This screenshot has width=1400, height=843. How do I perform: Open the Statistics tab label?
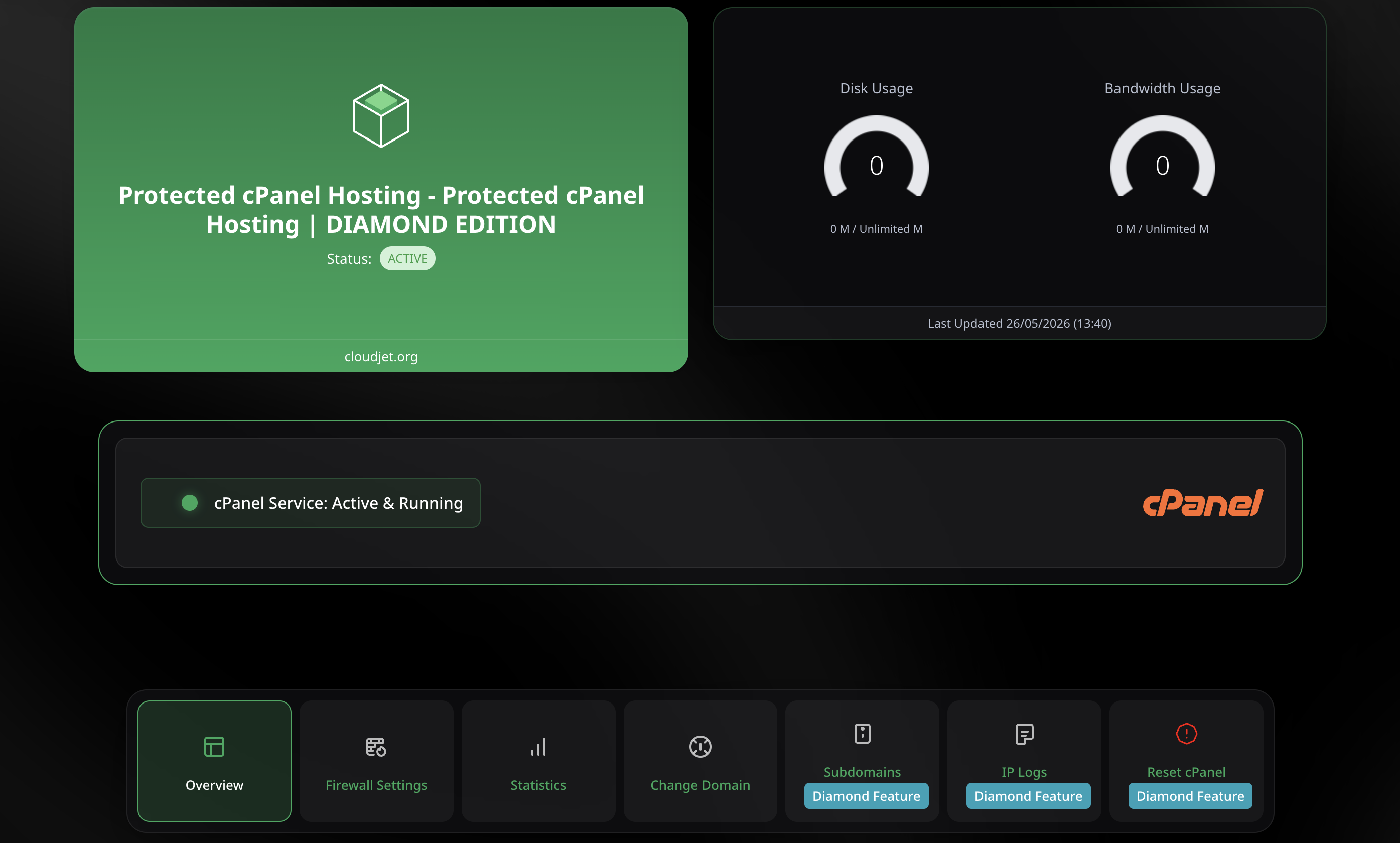pos(538,785)
